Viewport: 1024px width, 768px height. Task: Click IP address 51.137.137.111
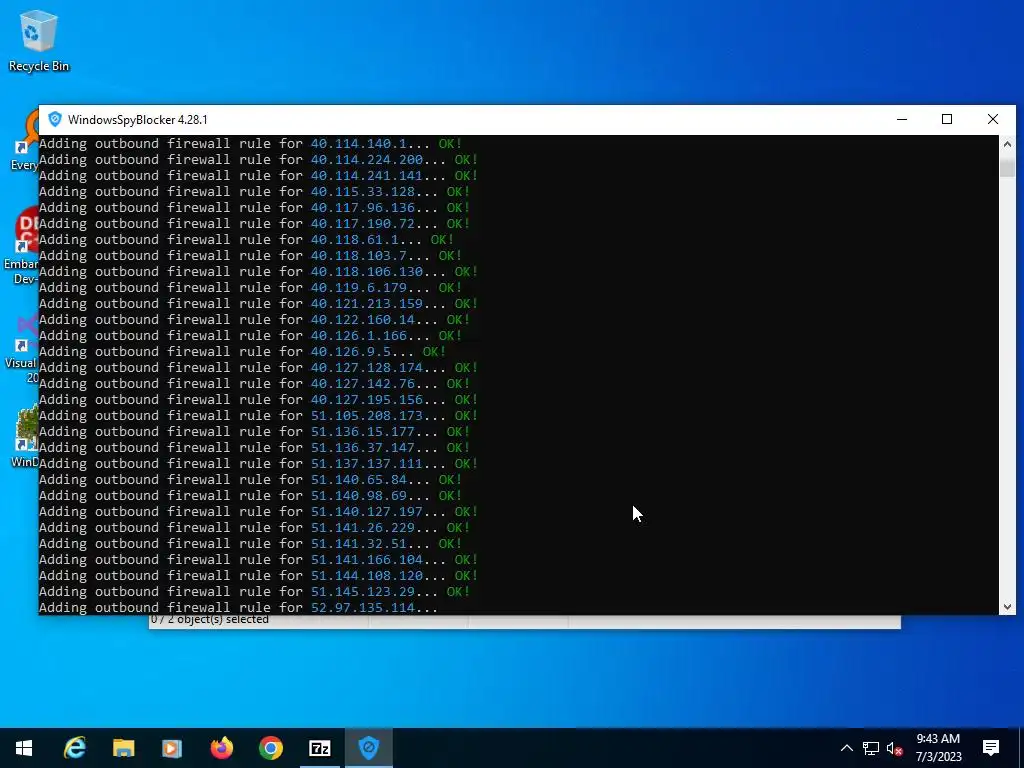(x=366, y=464)
